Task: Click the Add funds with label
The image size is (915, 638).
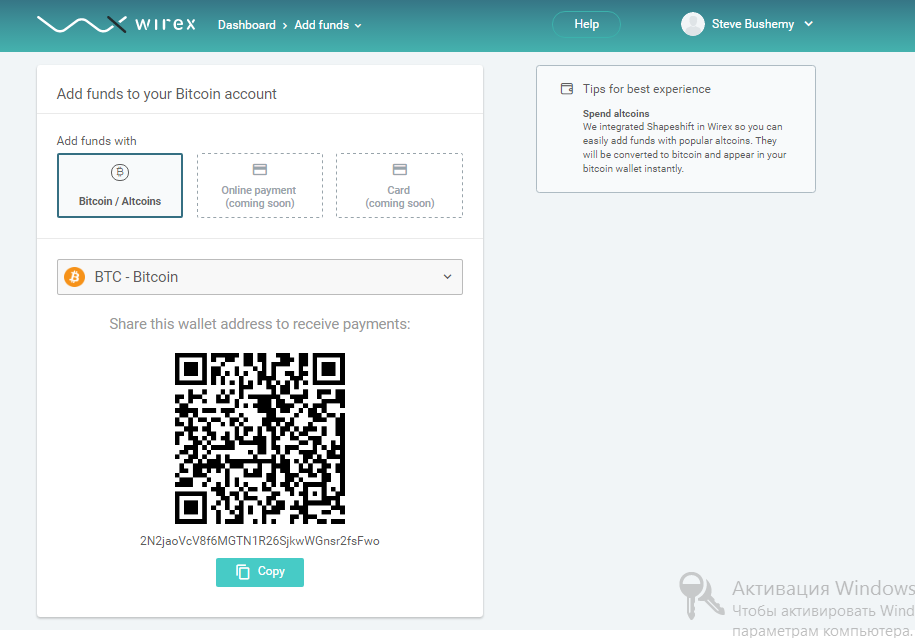Action: (x=96, y=141)
